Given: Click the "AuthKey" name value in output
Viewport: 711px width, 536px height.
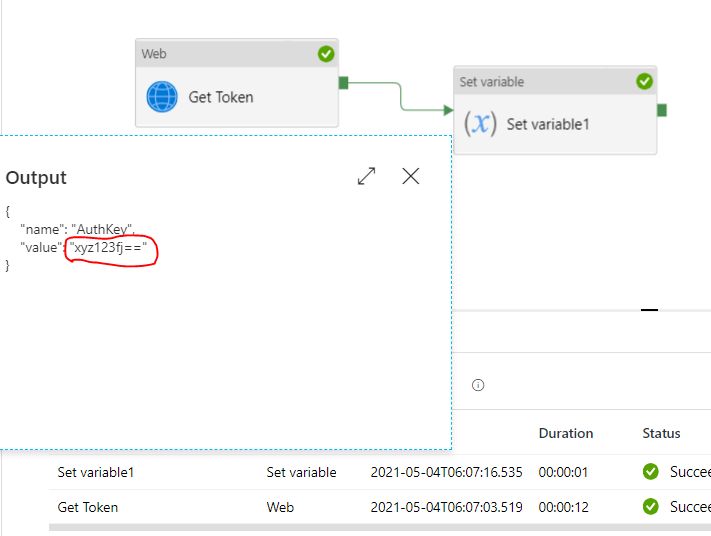Looking at the screenshot, I should coord(102,229).
